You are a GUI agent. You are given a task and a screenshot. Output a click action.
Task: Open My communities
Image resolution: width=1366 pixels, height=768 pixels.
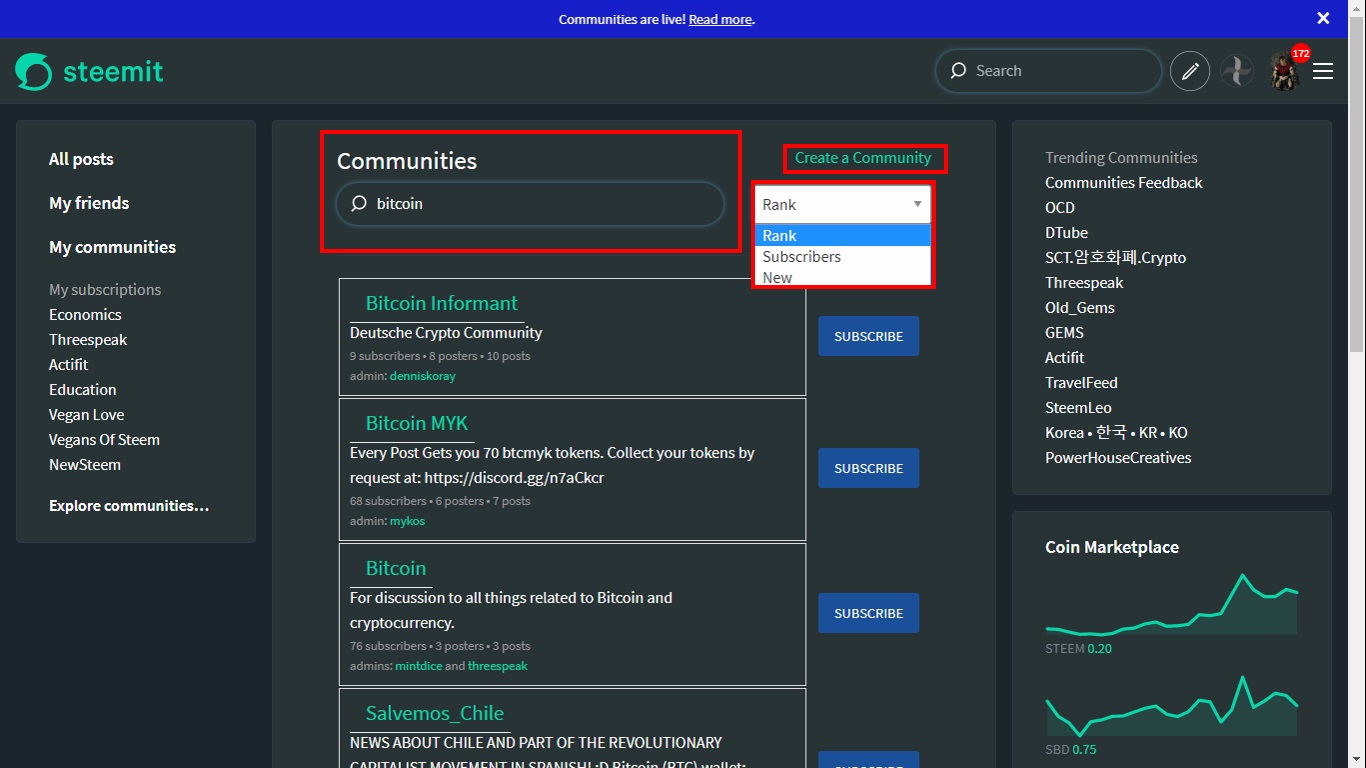[x=112, y=247]
